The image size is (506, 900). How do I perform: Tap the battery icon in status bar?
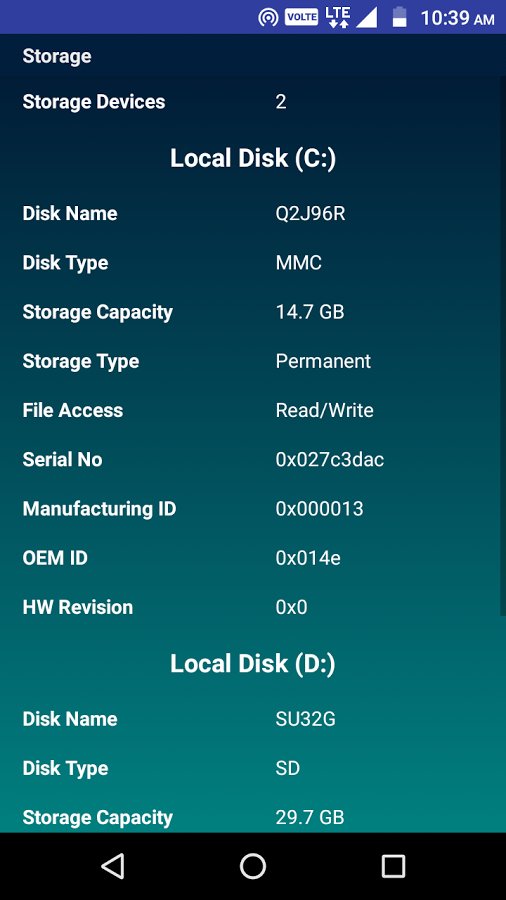click(x=399, y=17)
